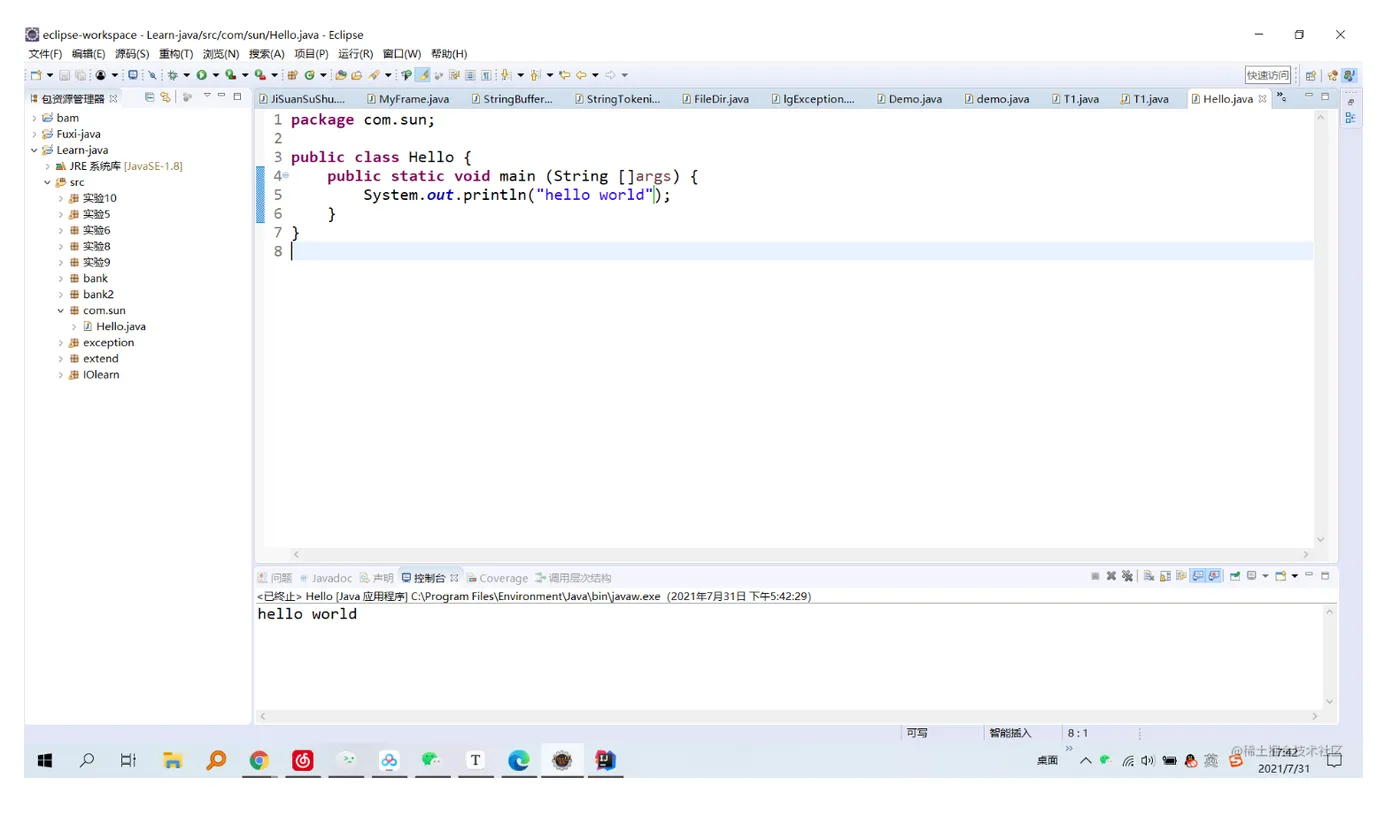Click the Debug bug icon in toolbar

point(173,75)
